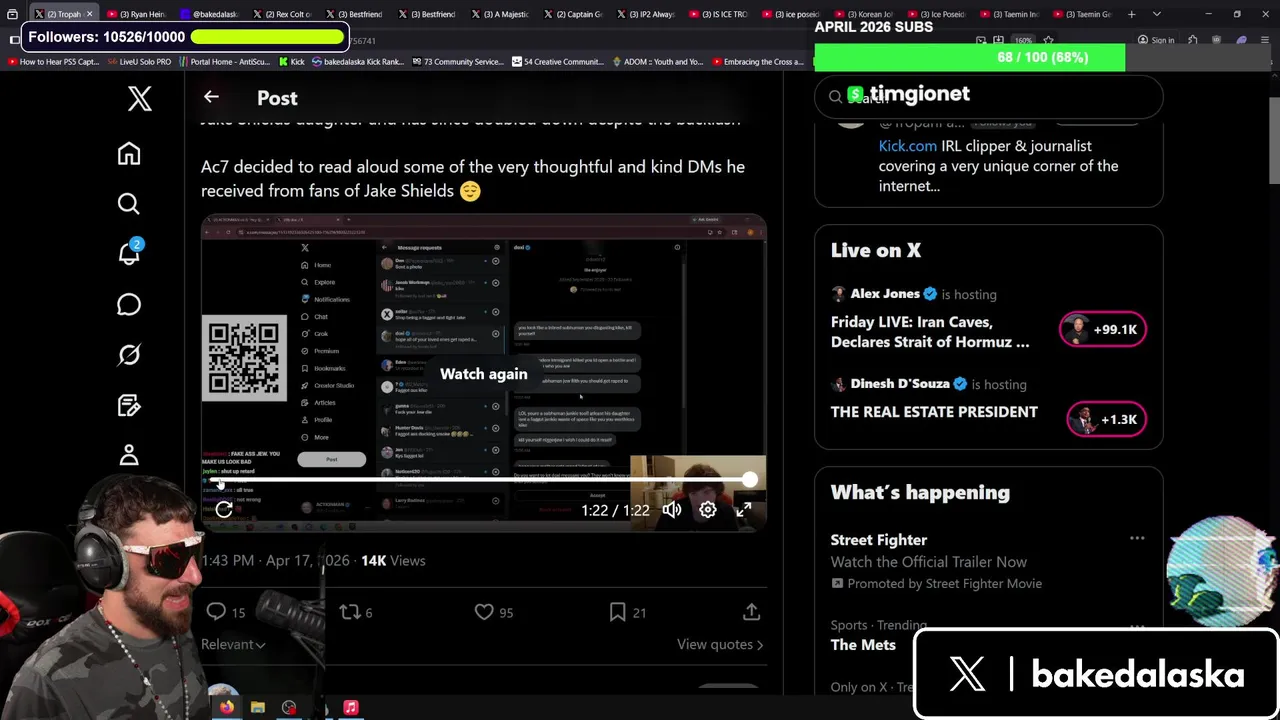Like the post with heart showing 95
Viewport: 1280px width, 720px height.
coord(493,612)
